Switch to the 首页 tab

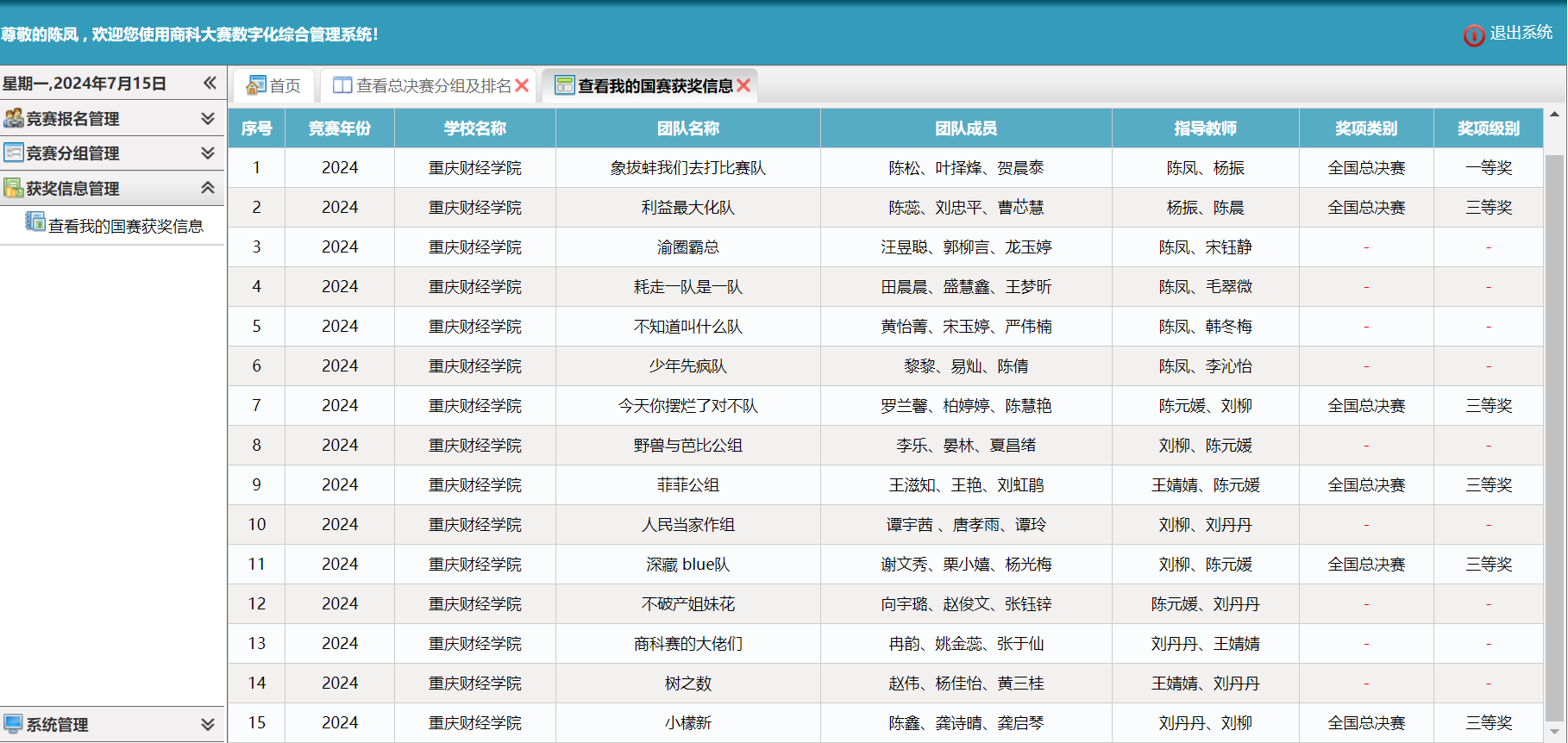[284, 86]
